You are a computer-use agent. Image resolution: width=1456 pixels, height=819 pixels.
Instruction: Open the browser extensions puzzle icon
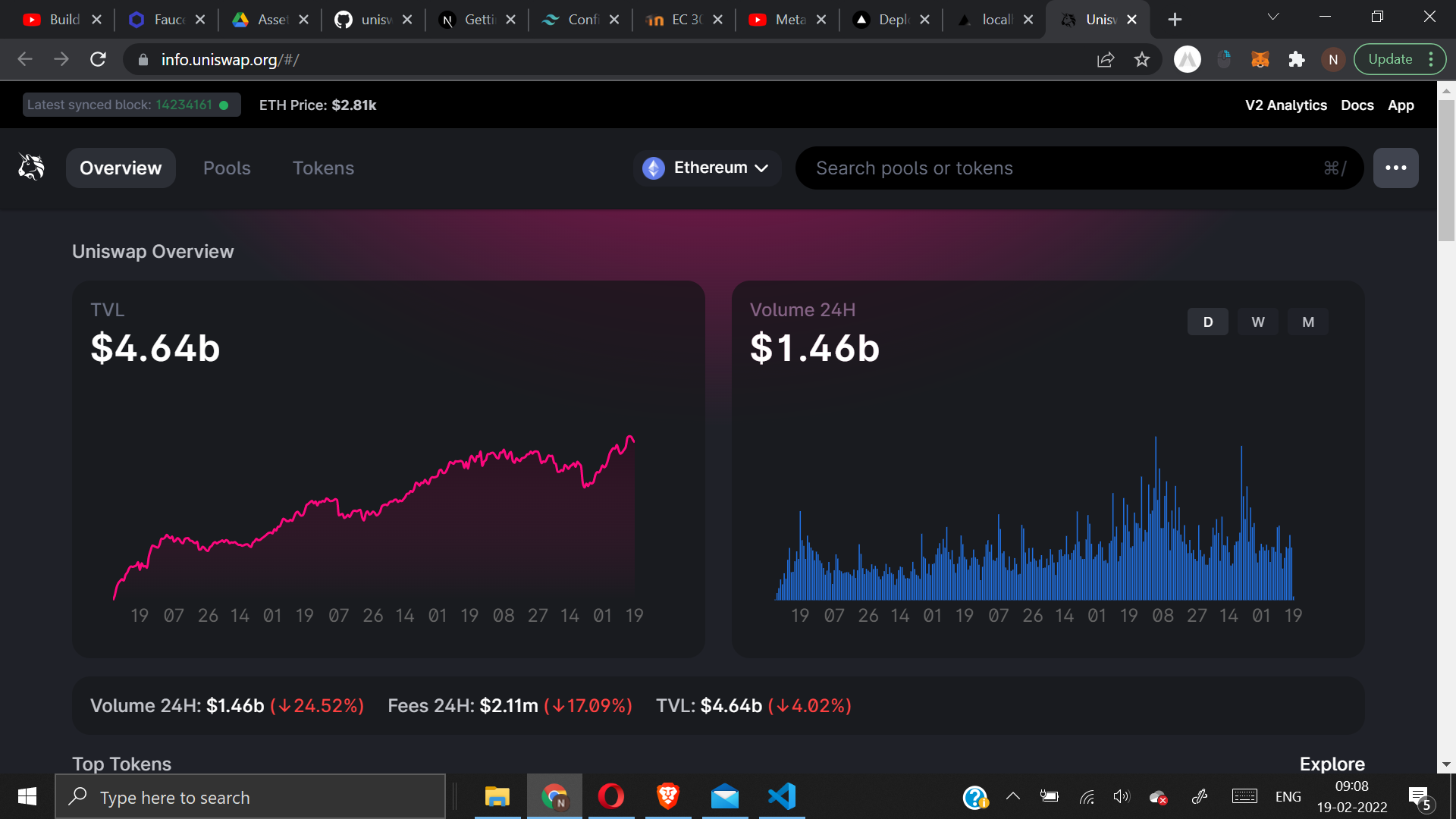point(1297,59)
